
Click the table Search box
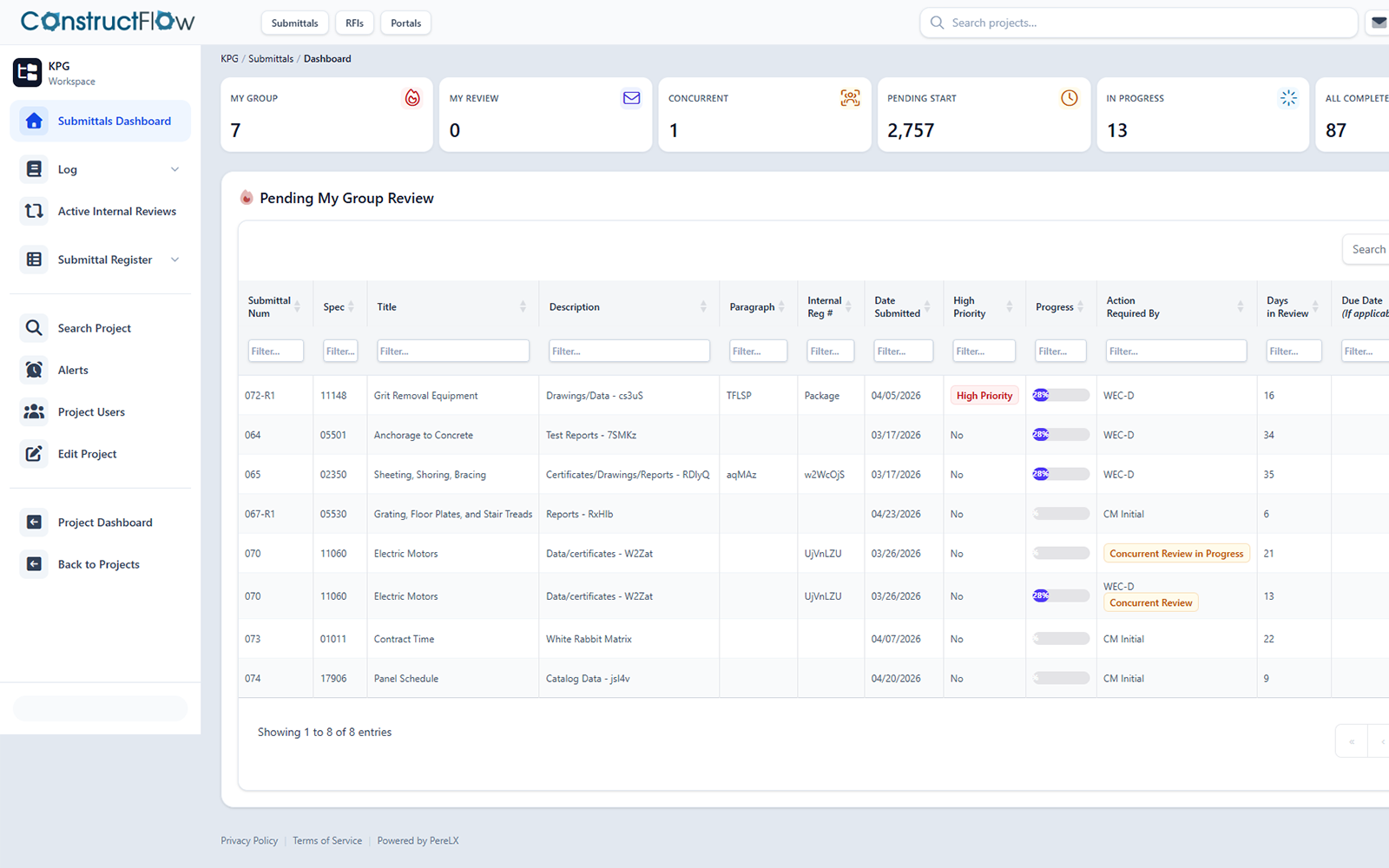1366,249
